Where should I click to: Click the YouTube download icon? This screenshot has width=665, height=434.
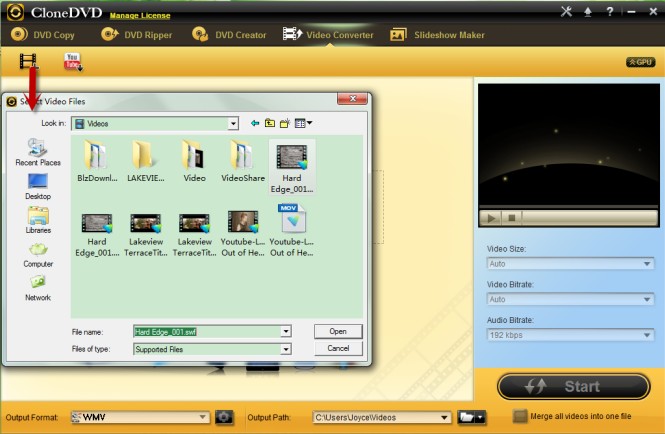pyautogui.click(x=73, y=62)
